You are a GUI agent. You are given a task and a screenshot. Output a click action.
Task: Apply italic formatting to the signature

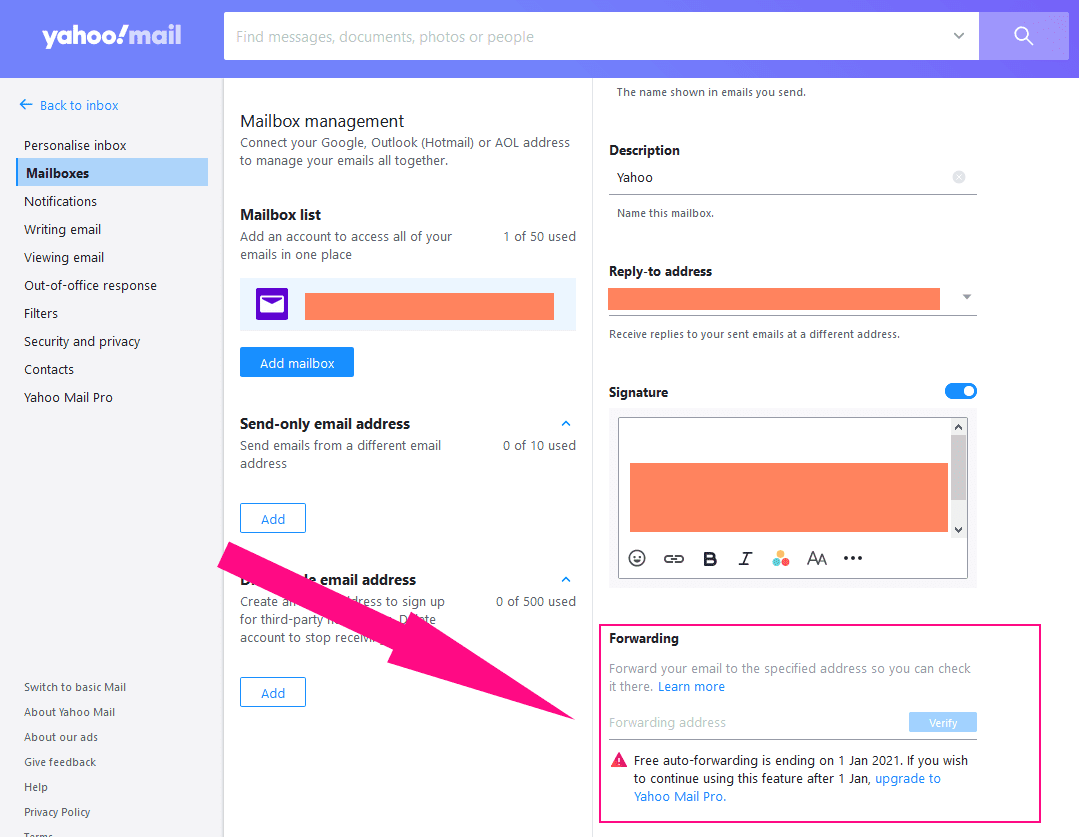tap(745, 558)
